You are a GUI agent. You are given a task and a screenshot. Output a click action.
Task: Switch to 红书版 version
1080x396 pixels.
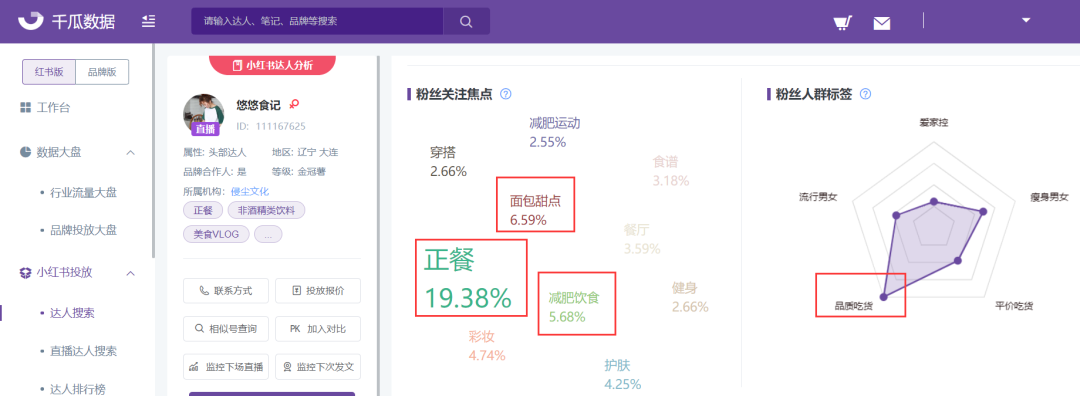[49, 72]
